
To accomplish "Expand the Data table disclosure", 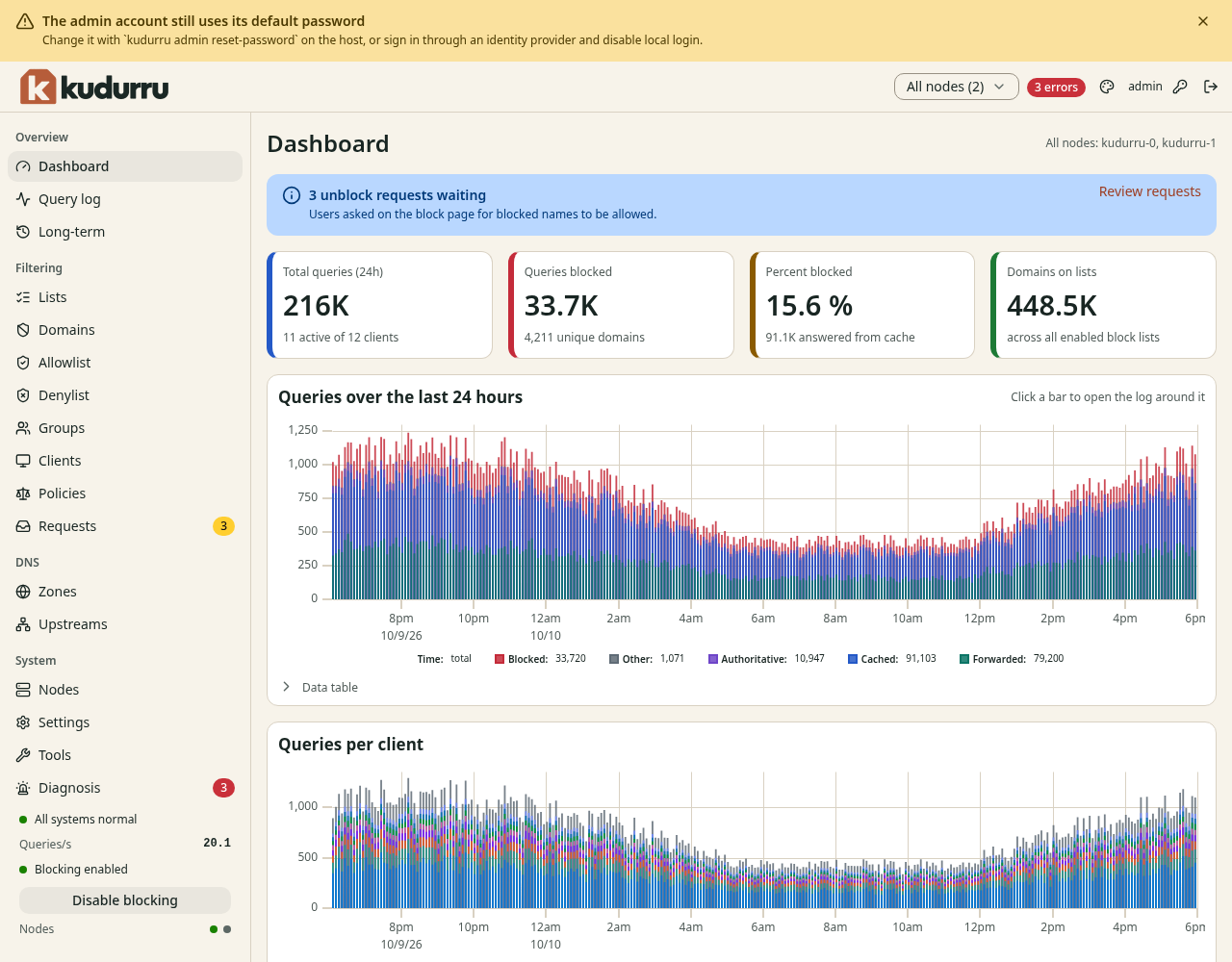I will [320, 687].
